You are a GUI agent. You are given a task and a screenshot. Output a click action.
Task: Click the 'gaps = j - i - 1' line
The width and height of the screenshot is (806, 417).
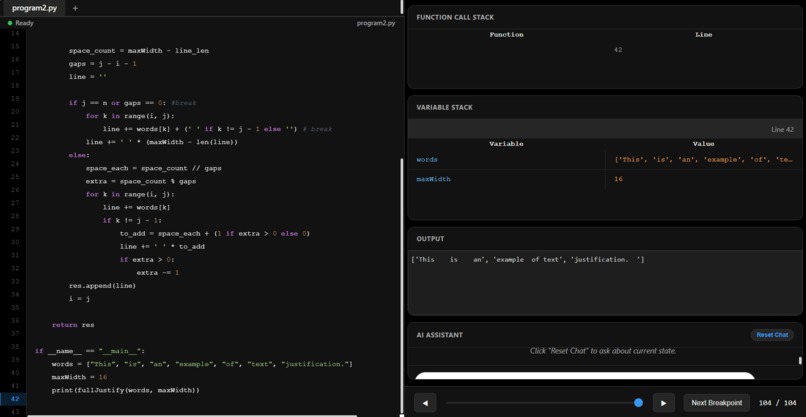(102, 64)
